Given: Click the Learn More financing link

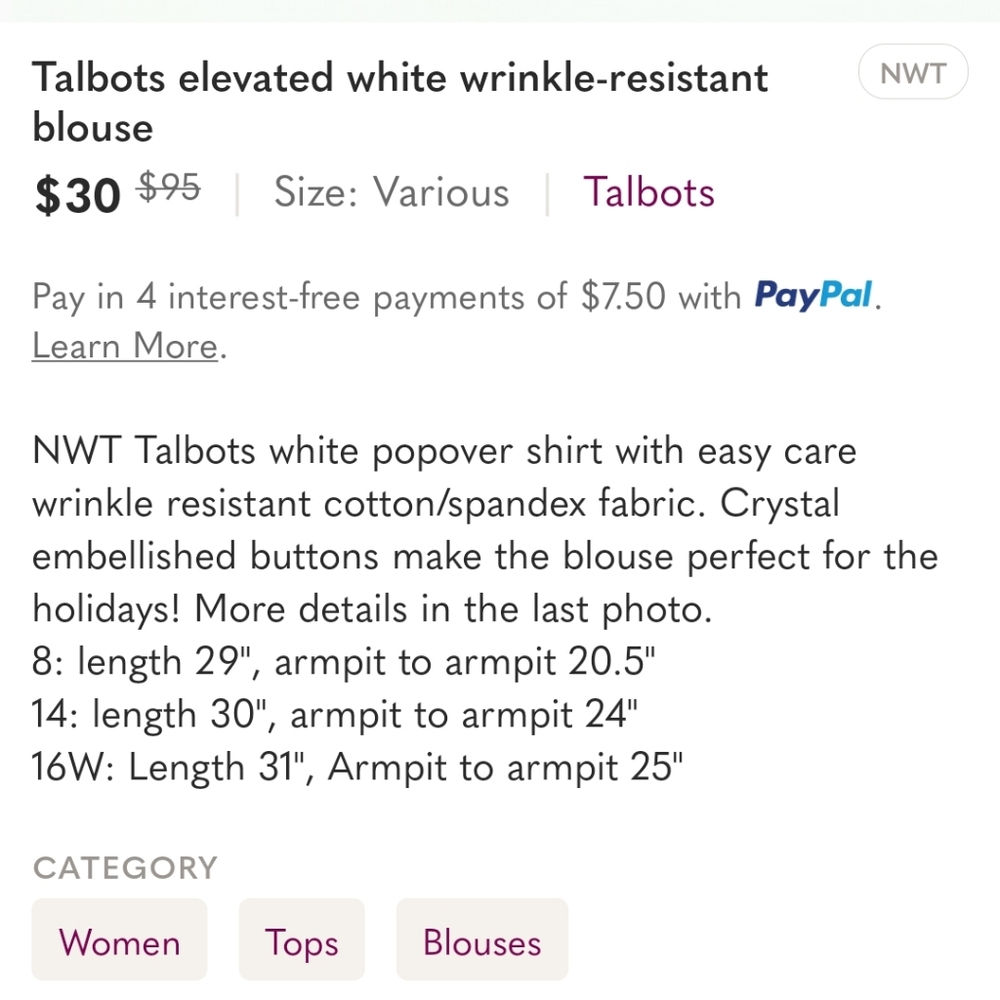Looking at the screenshot, I should click(x=122, y=345).
